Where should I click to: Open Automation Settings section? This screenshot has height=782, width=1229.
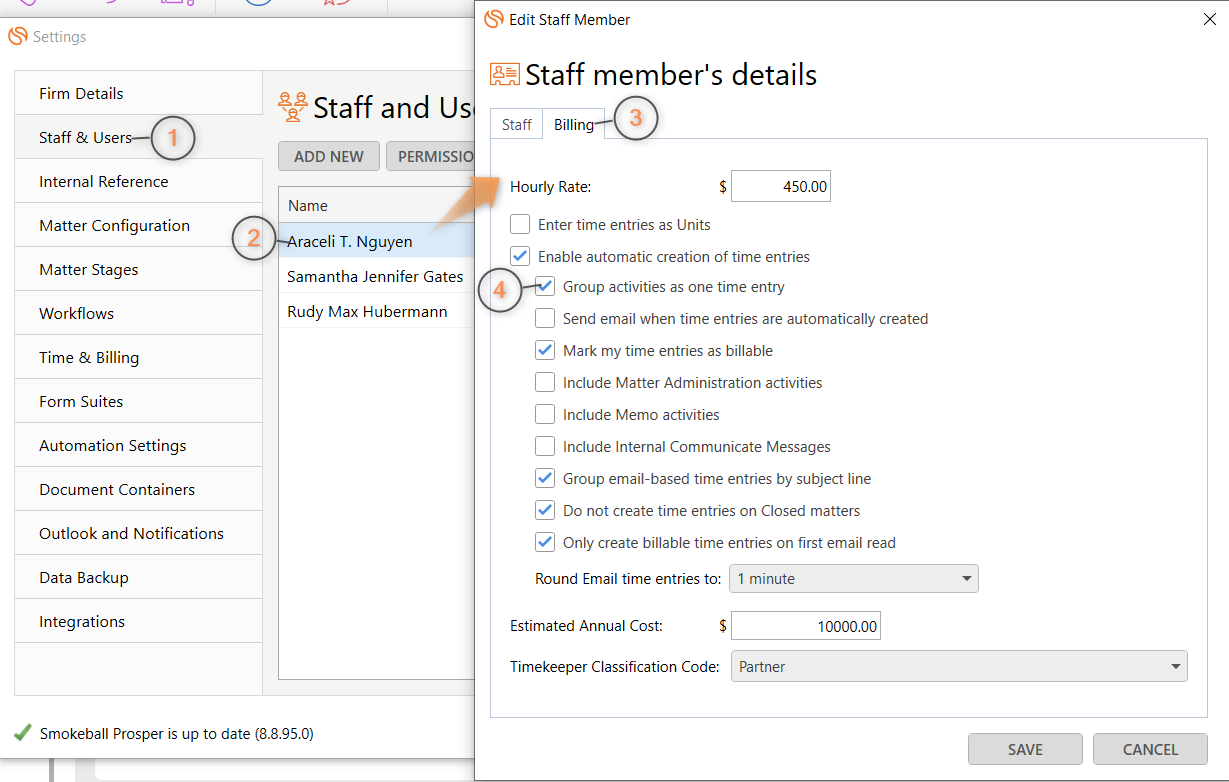[x=138, y=446]
